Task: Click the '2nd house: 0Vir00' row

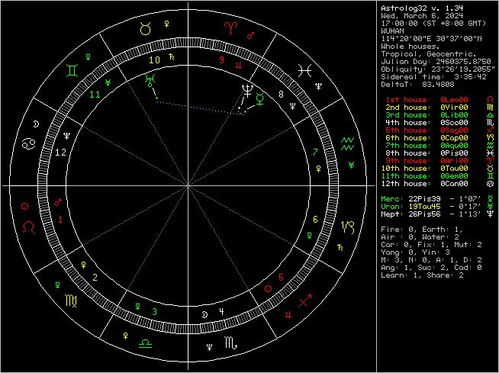Action: point(427,107)
